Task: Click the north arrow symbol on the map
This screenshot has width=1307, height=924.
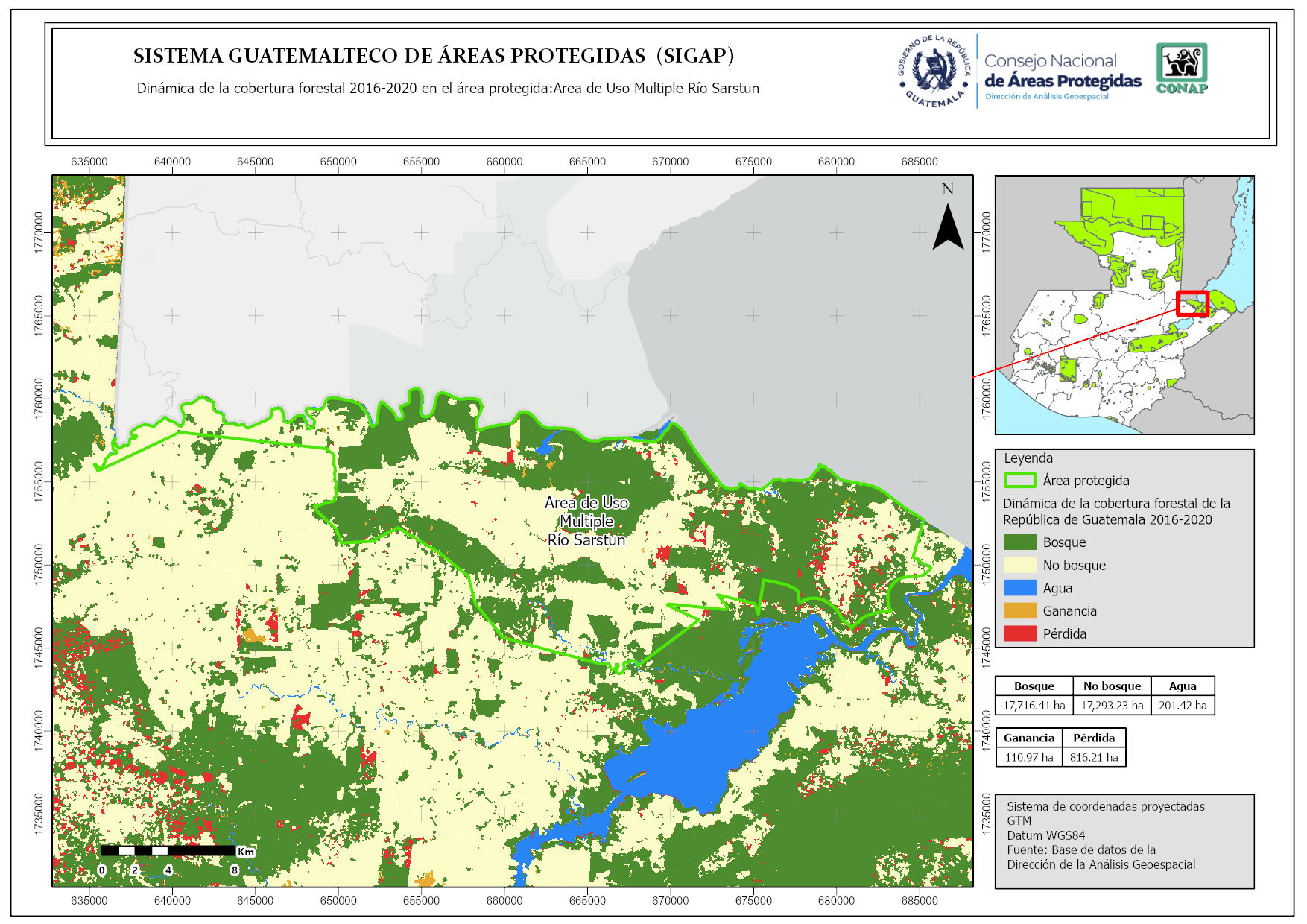Action: 948,227
